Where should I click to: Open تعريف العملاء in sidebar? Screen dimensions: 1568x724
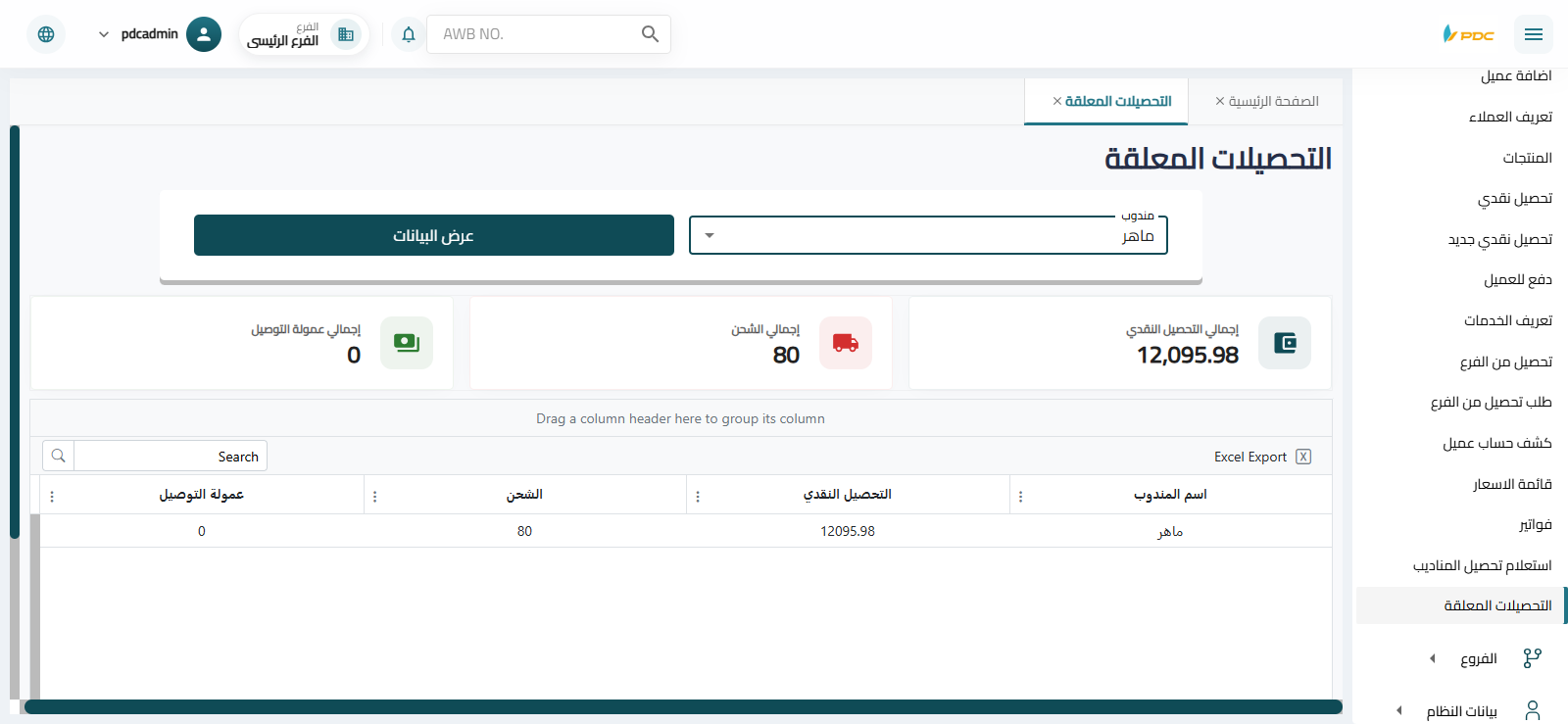pyautogui.click(x=1510, y=117)
